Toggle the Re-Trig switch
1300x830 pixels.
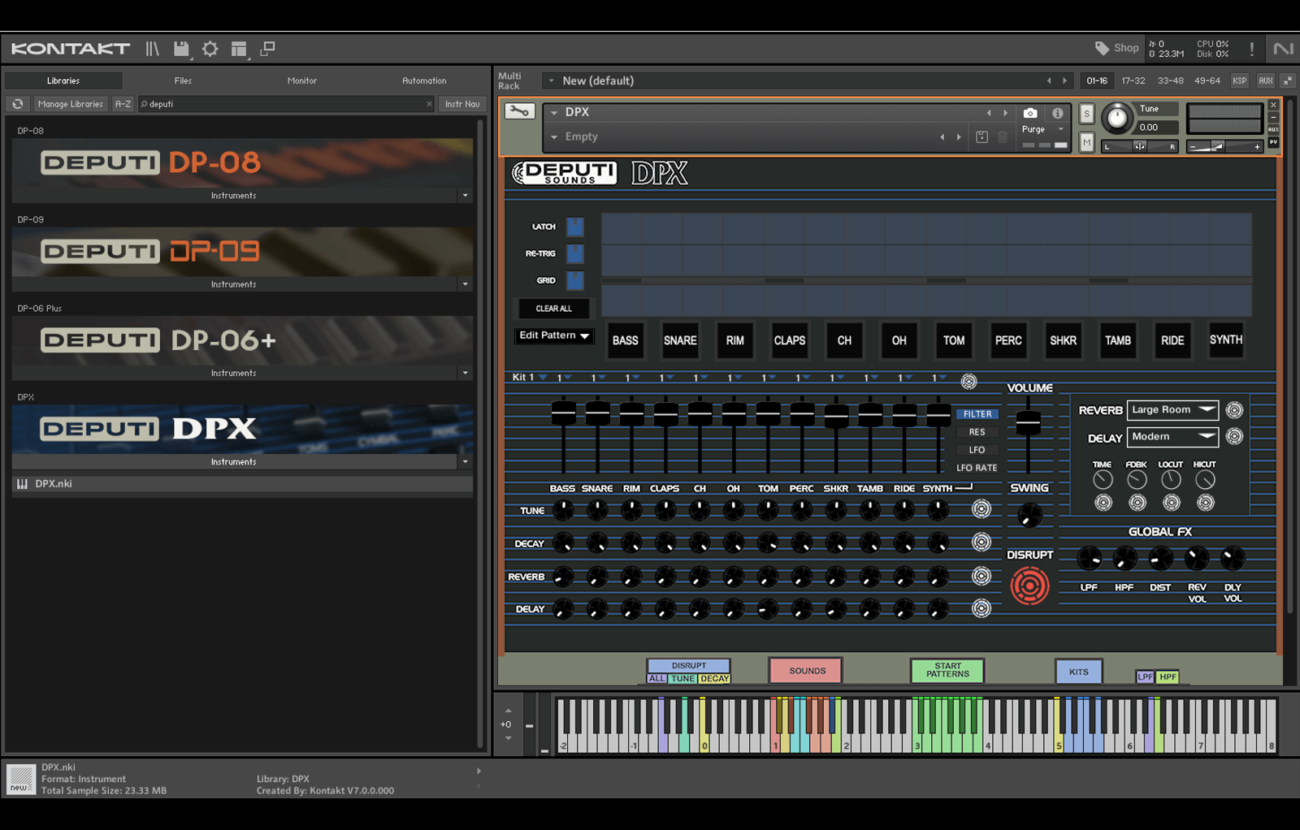click(x=575, y=254)
